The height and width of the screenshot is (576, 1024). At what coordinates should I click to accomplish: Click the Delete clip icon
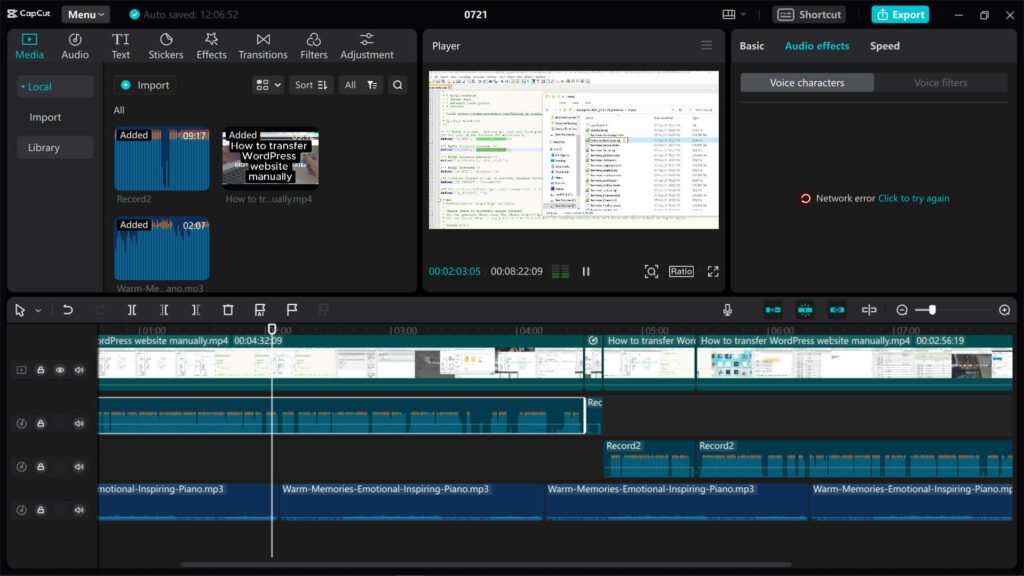[228, 310]
